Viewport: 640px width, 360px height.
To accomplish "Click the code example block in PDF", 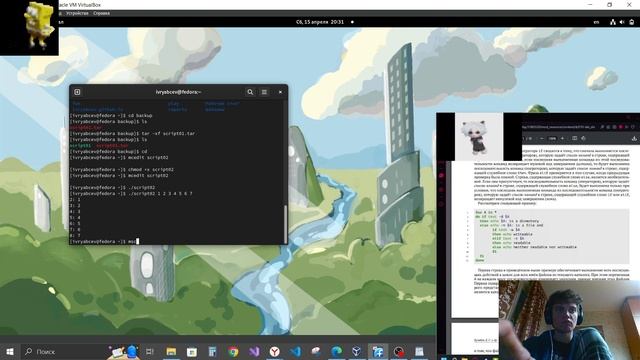I will click(x=551, y=236).
